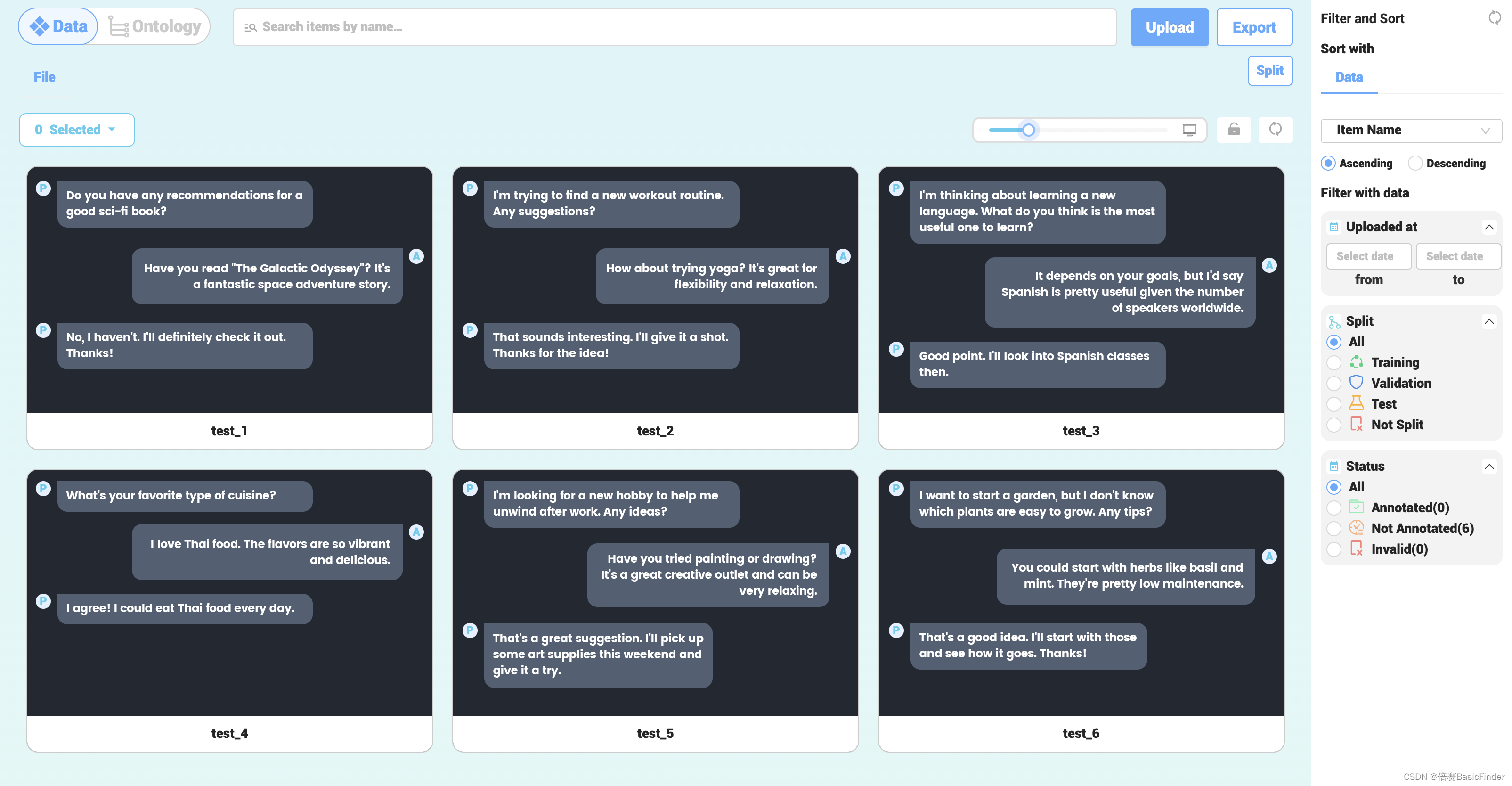Enable the Descending sort order
Image resolution: width=1512 pixels, height=786 pixels.
1415,163
